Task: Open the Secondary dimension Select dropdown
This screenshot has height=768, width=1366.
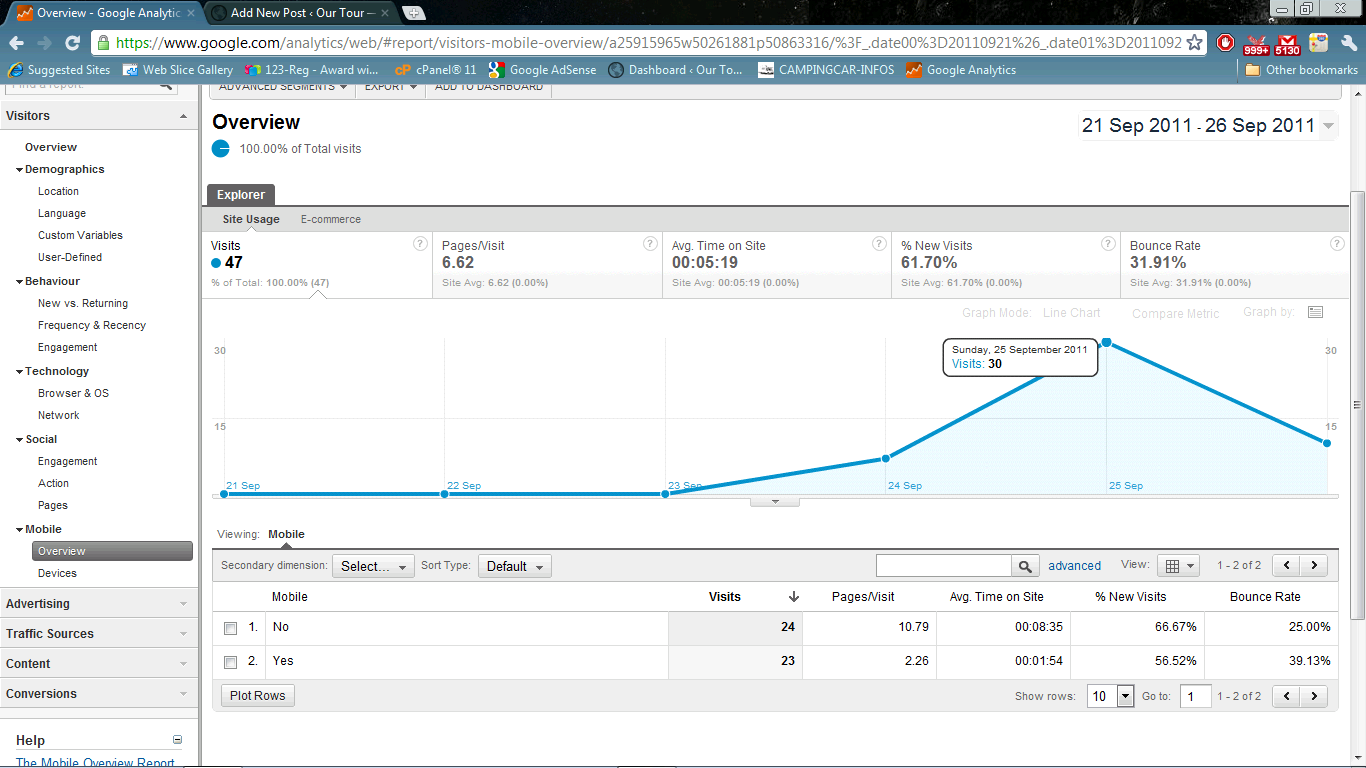Action: pos(373,565)
